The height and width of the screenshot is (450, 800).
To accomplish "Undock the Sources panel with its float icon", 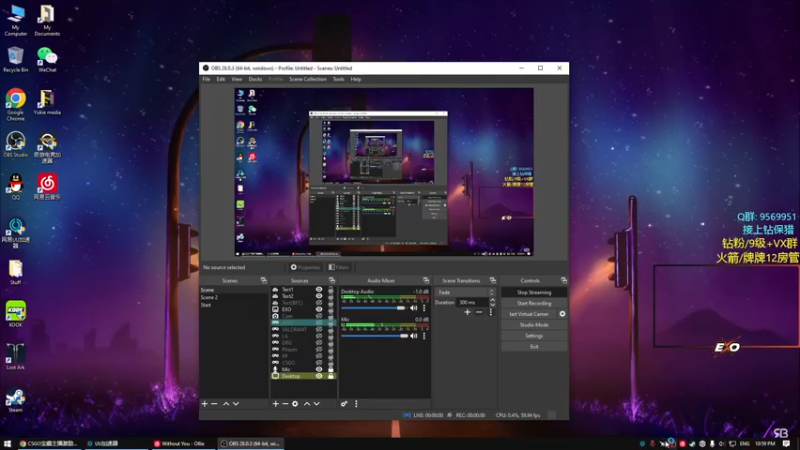I will point(332,280).
